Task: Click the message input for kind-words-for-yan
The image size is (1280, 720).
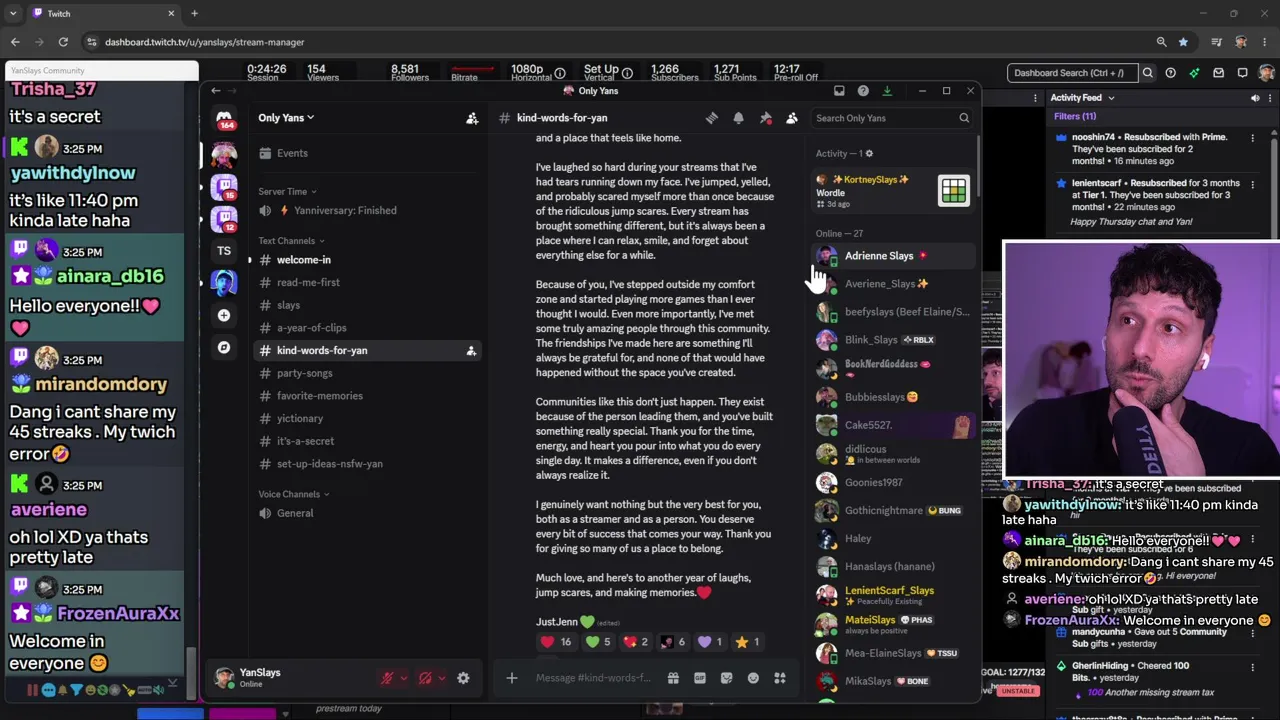Action: click(593, 678)
